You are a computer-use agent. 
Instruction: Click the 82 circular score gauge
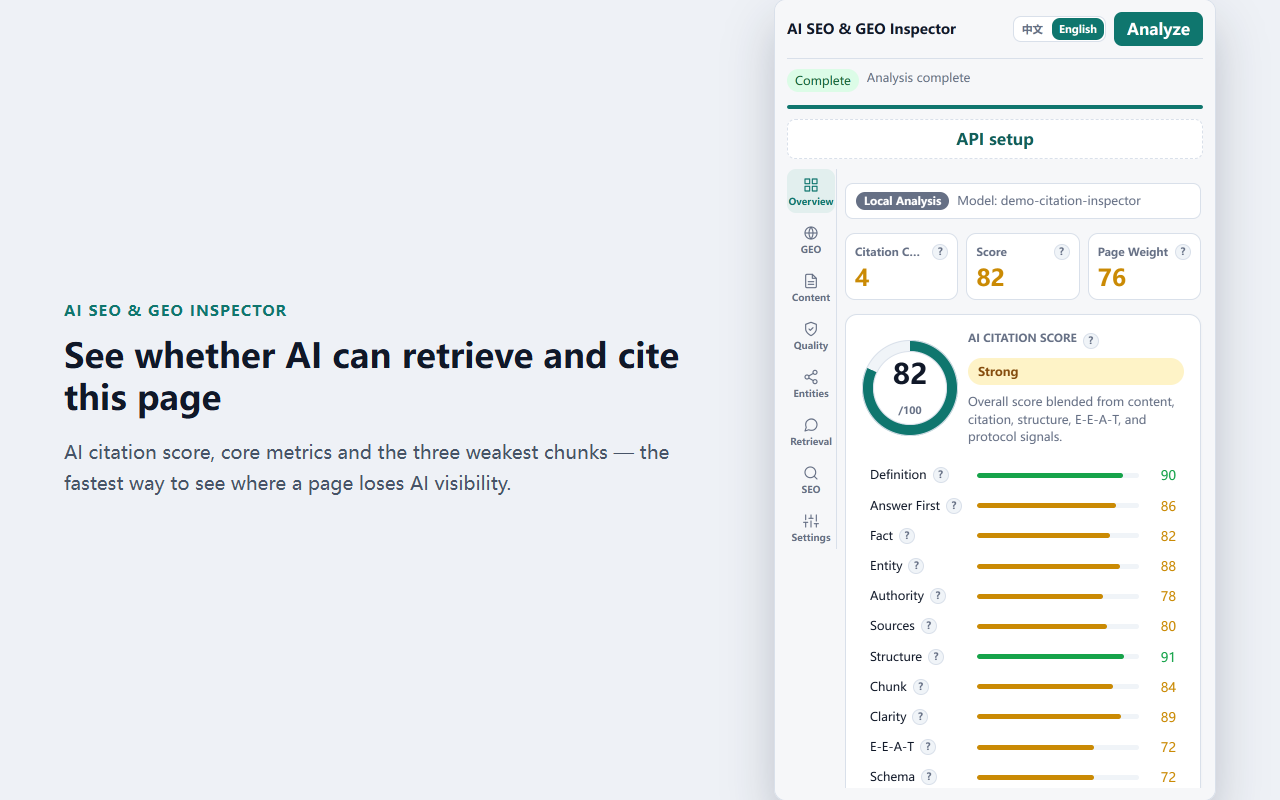pyautogui.click(x=910, y=388)
